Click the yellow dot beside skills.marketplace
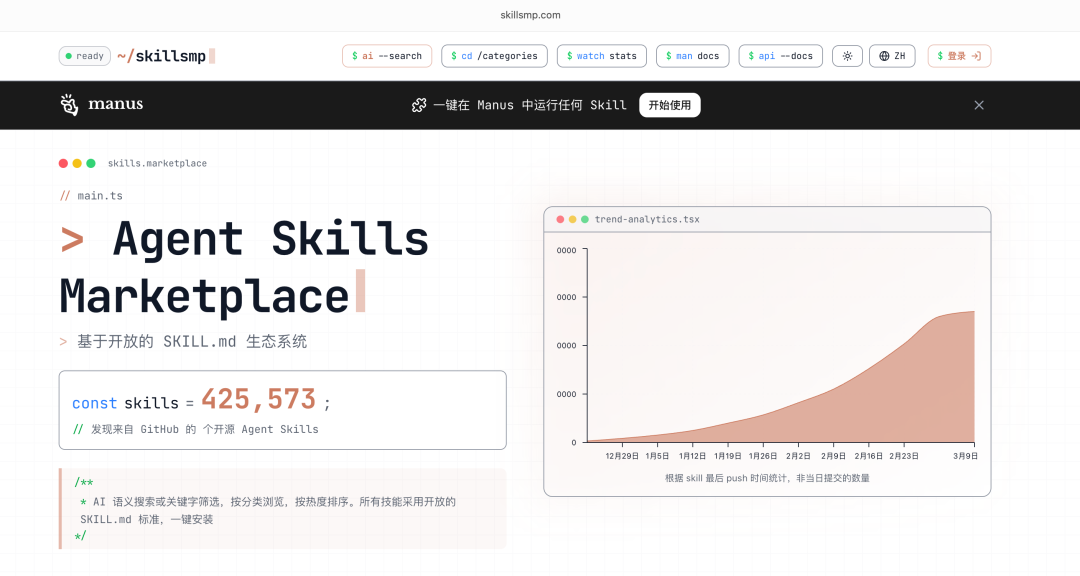Image resolution: width=1080 pixels, height=576 pixels. (77, 163)
